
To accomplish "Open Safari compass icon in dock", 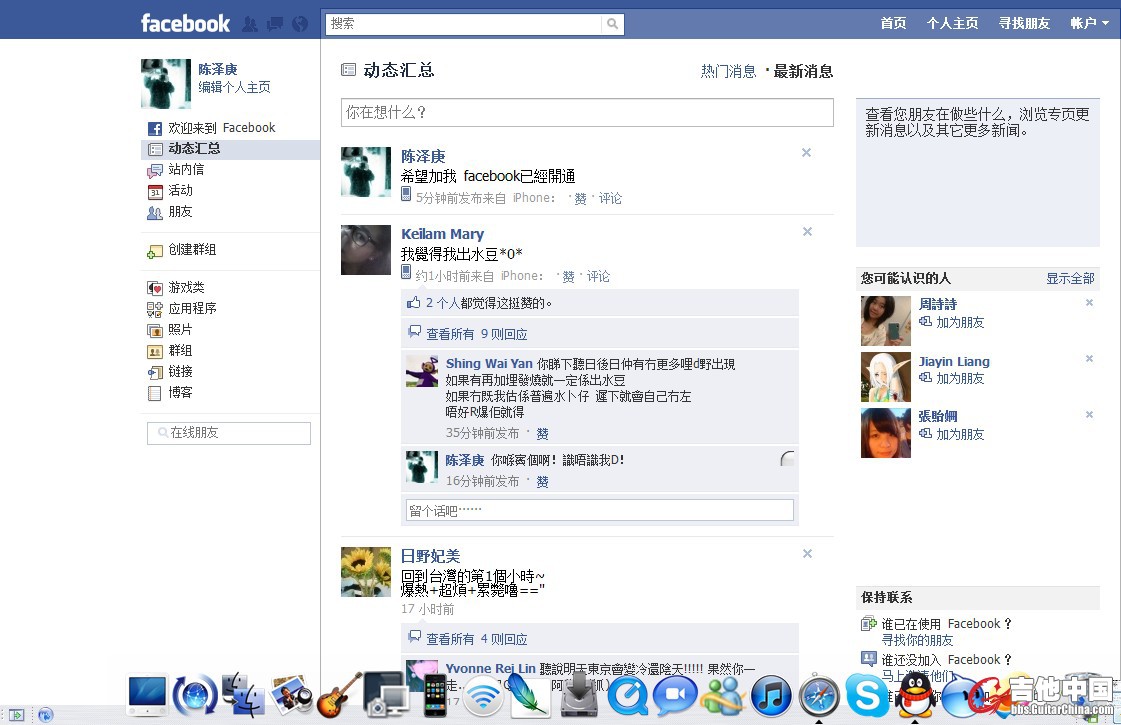I will coord(819,695).
